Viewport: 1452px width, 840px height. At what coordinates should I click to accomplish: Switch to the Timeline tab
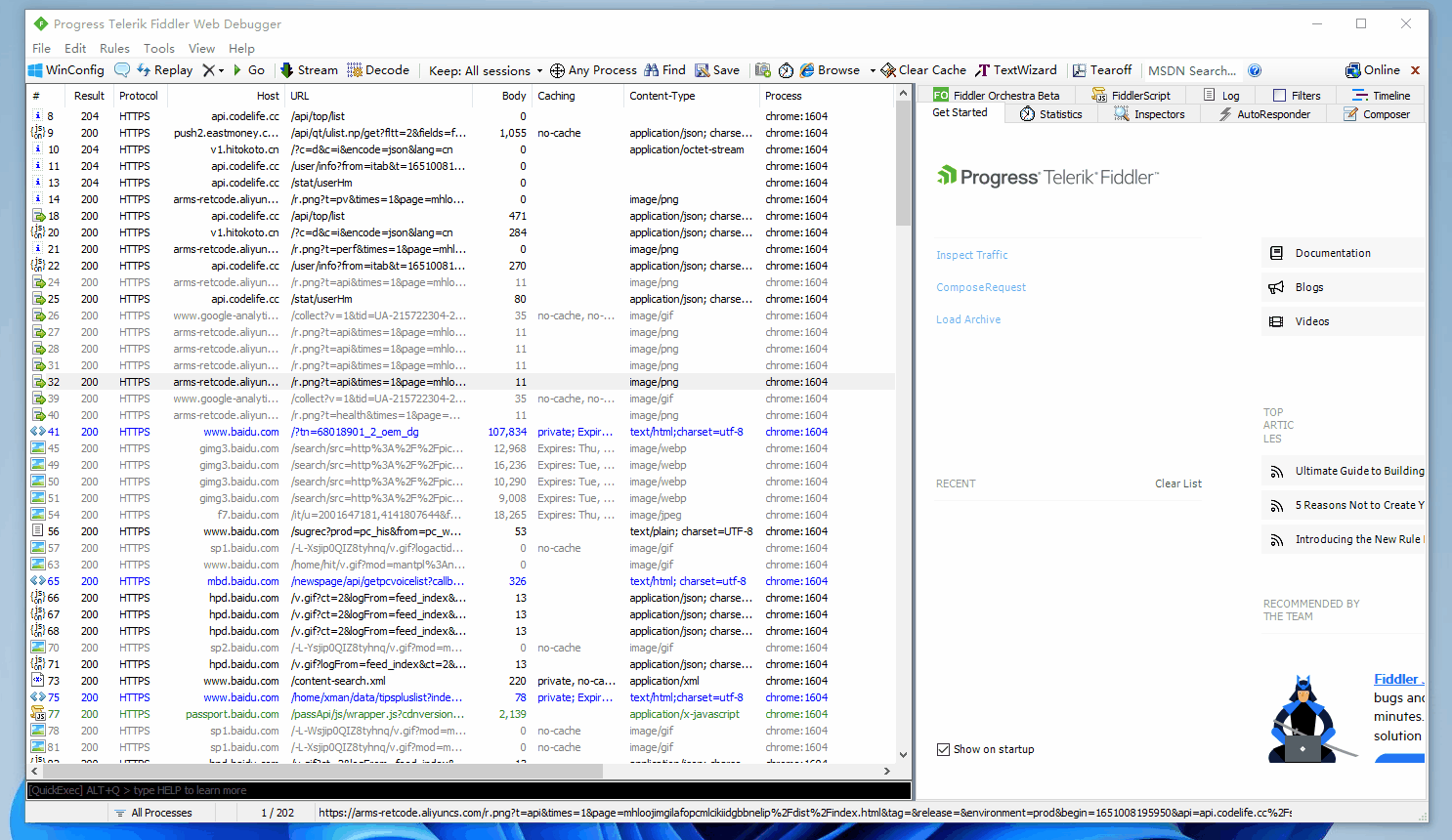1381,95
